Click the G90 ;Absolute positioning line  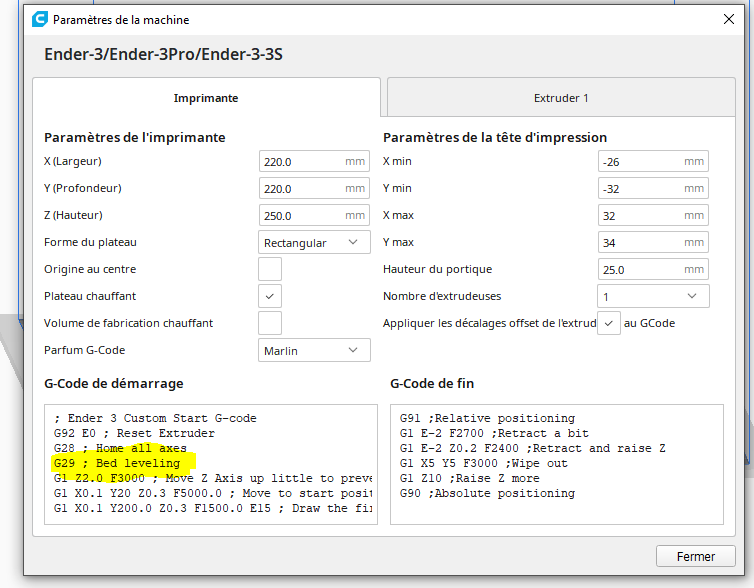tap(487, 493)
